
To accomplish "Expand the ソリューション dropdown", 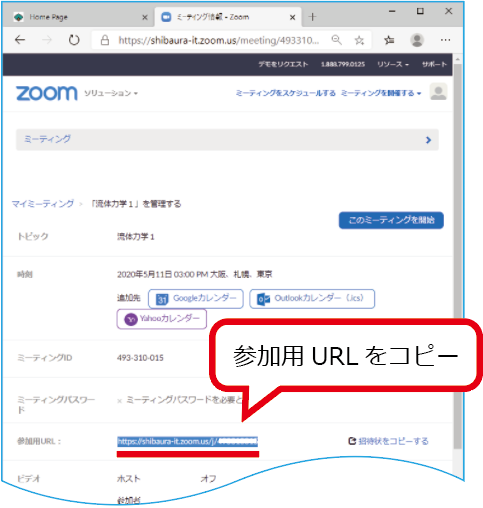I will click(111, 93).
